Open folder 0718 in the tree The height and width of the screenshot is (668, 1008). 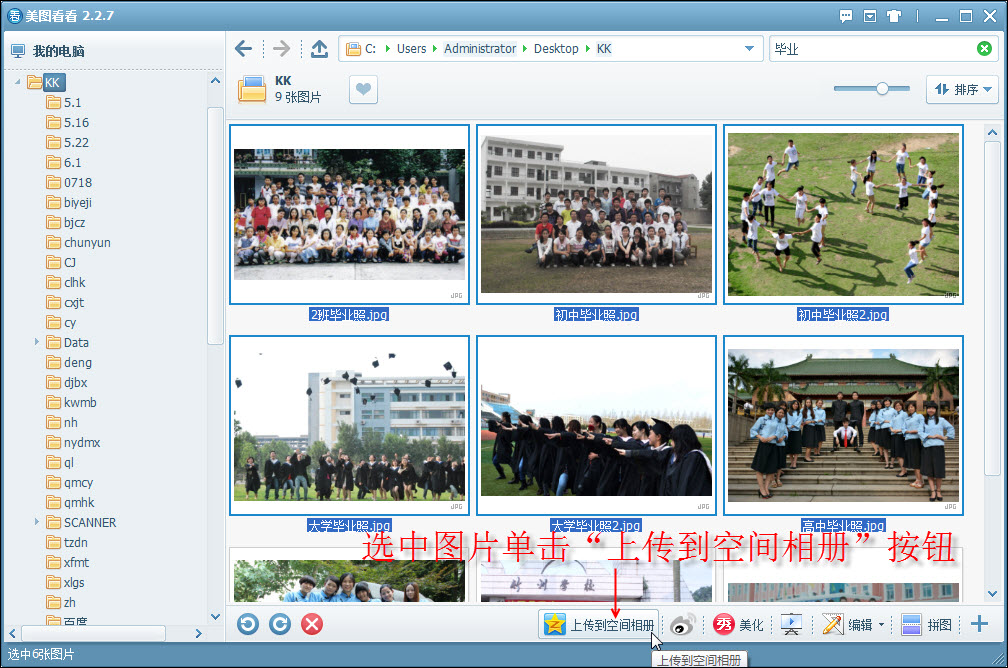69,182
